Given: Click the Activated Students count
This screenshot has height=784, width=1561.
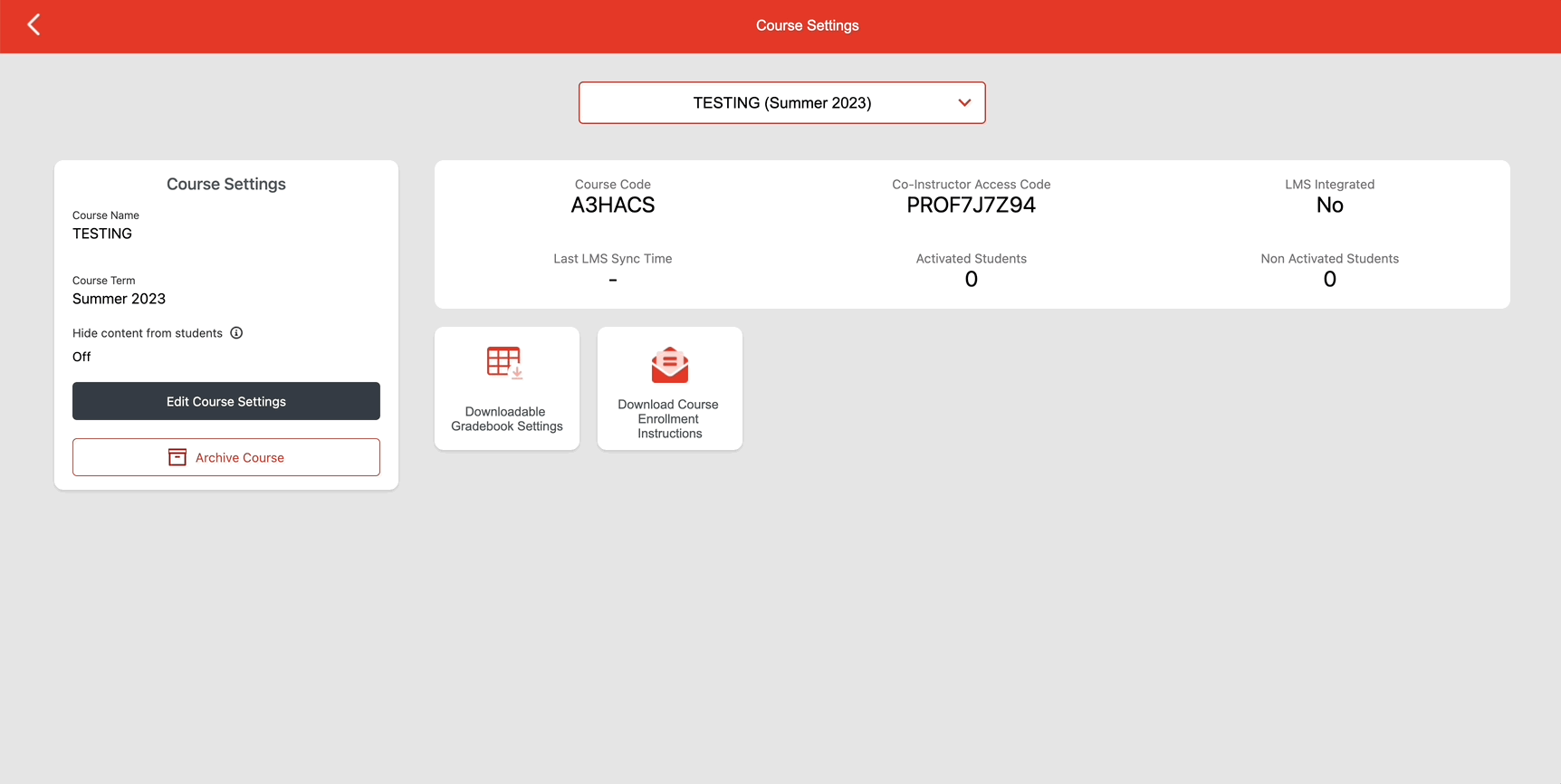Looking at the screenshot, I should tap(971, 280).
